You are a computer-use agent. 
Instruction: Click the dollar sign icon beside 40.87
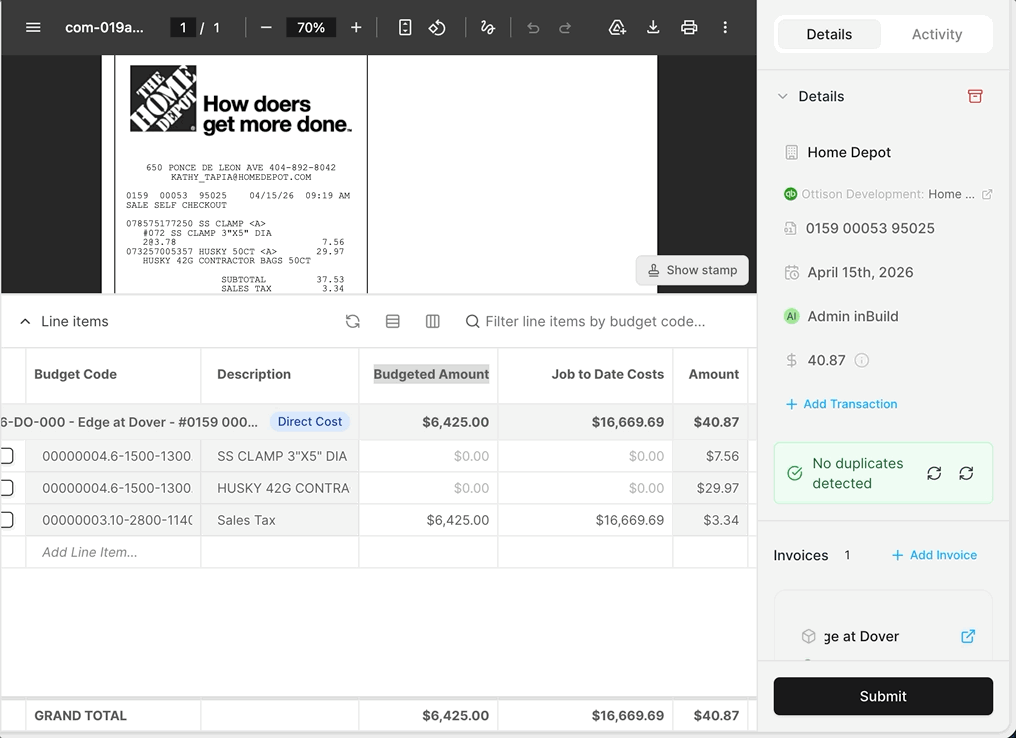[791, 360]
